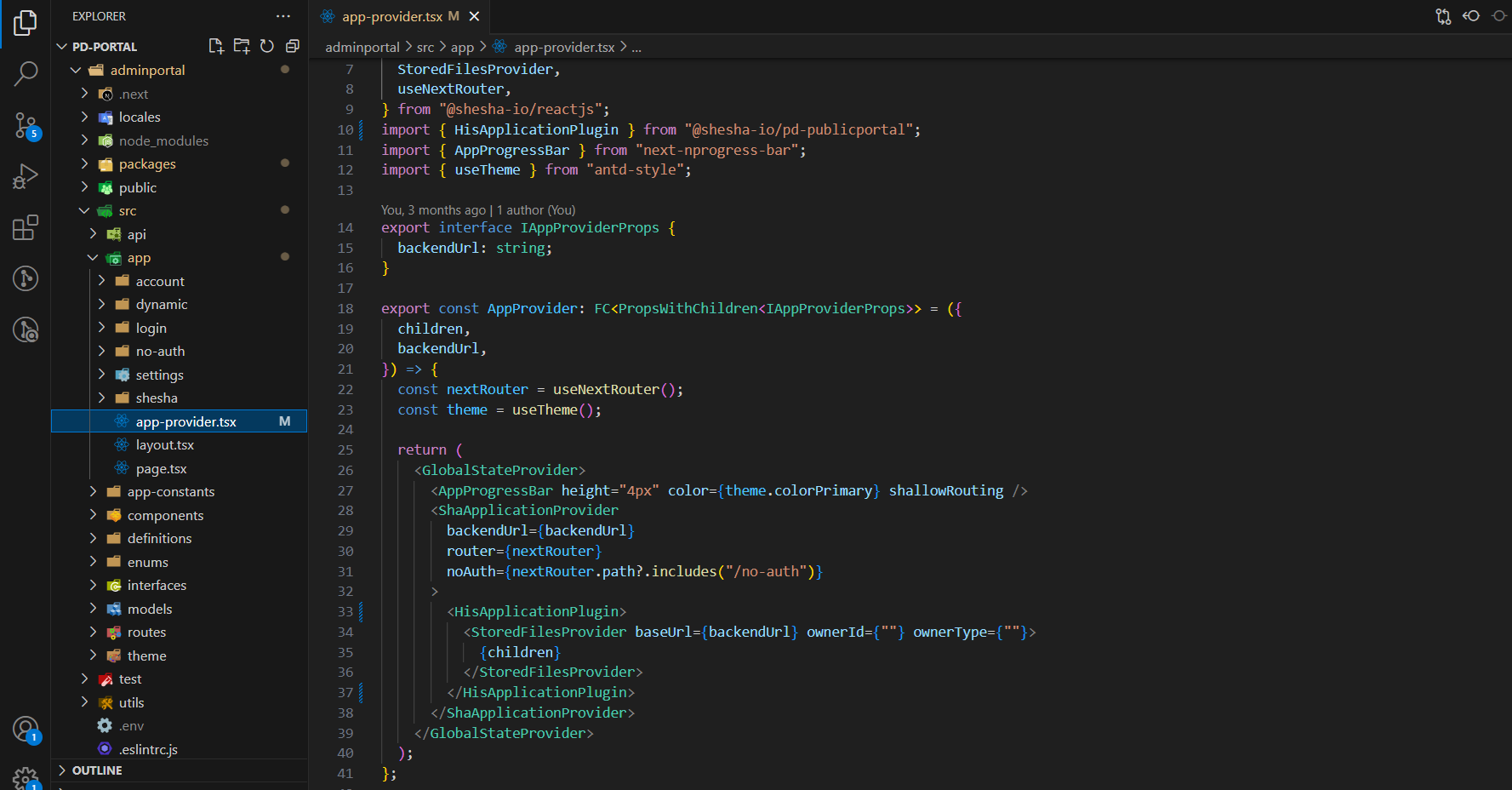
Task: Click app in breadcrumb path
Action: click(462, 47)
